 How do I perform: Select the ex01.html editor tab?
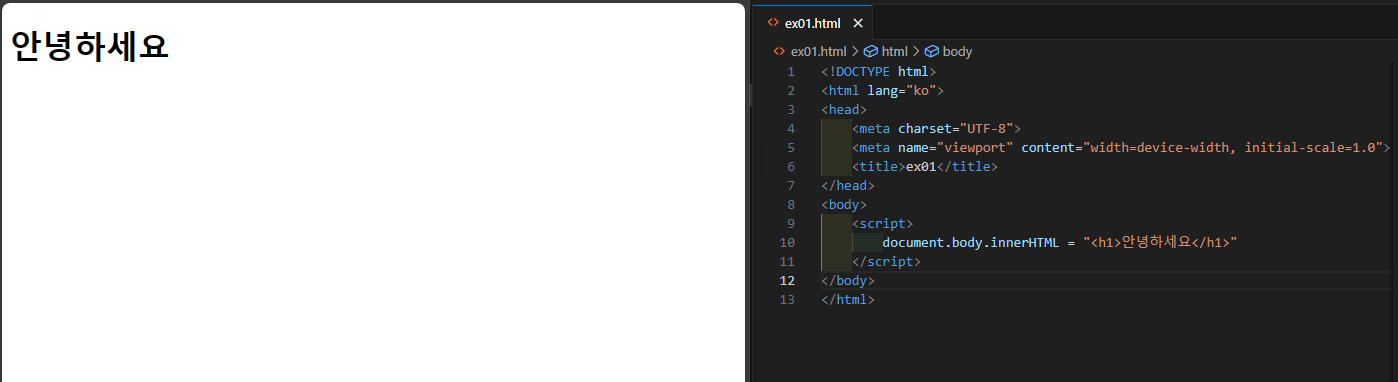(x=813, y=23)
